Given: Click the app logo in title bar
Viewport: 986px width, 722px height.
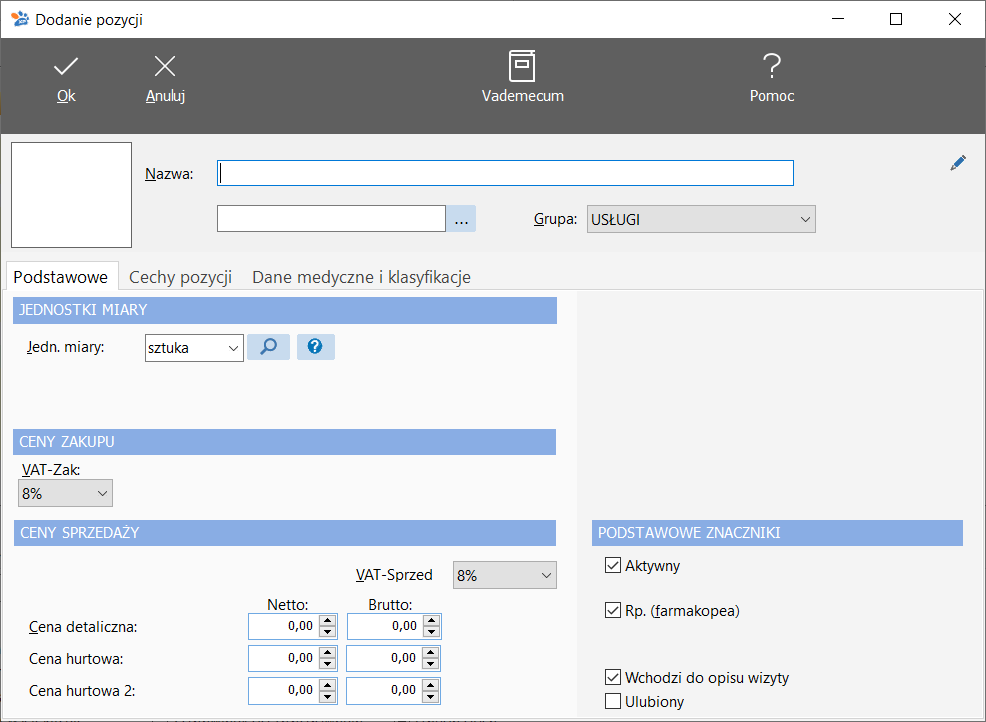Looking at the screenshot, I should [20, 19].
